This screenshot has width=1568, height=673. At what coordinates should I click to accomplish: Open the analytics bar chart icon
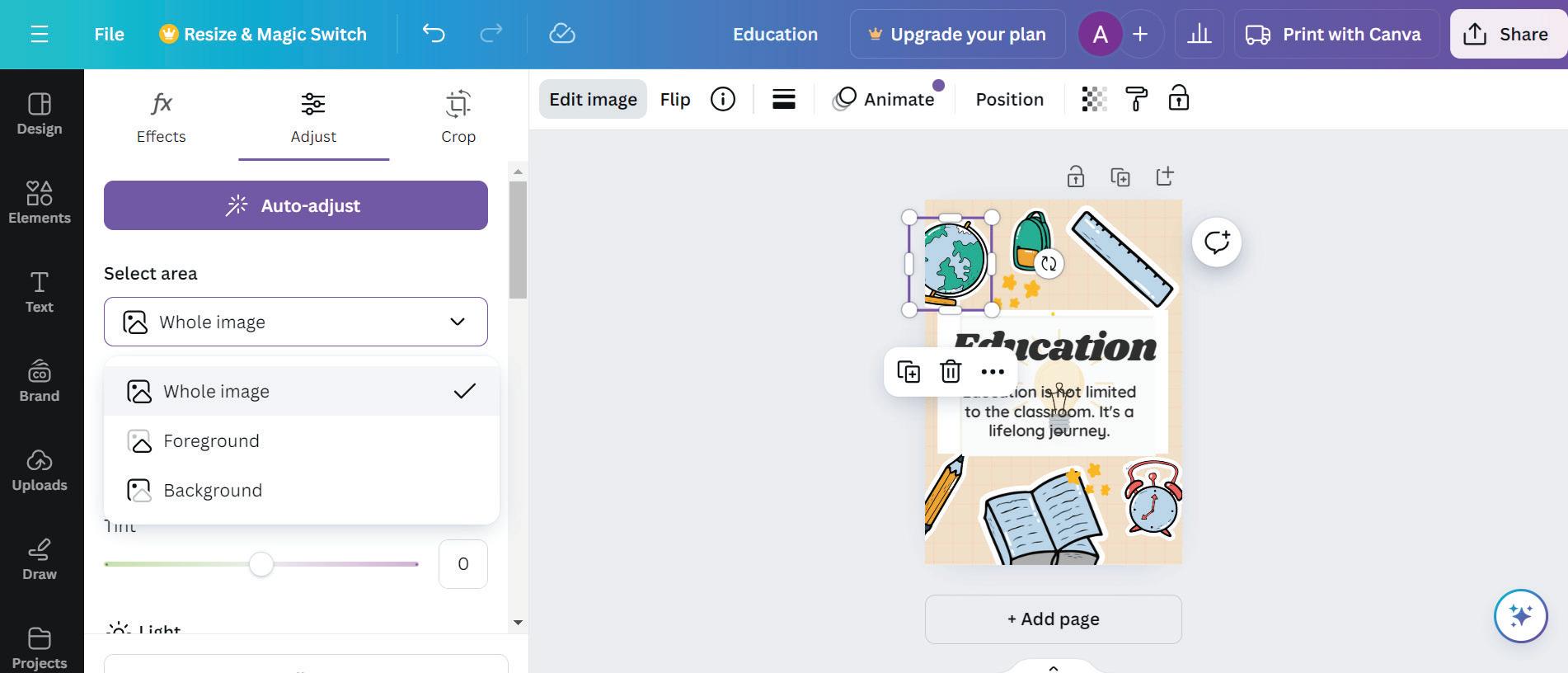[1199, 34]
